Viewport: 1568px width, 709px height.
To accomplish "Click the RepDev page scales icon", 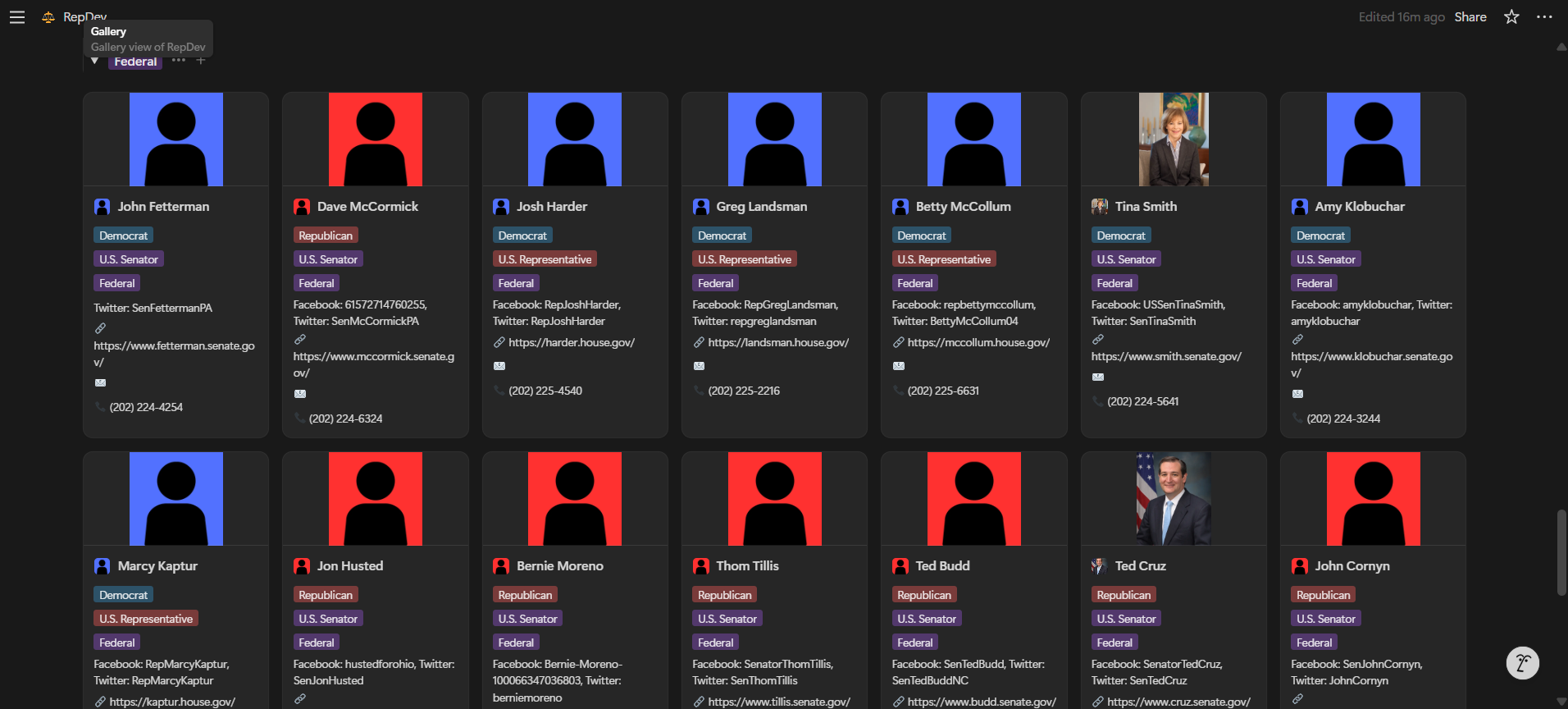I will point(48,17).
